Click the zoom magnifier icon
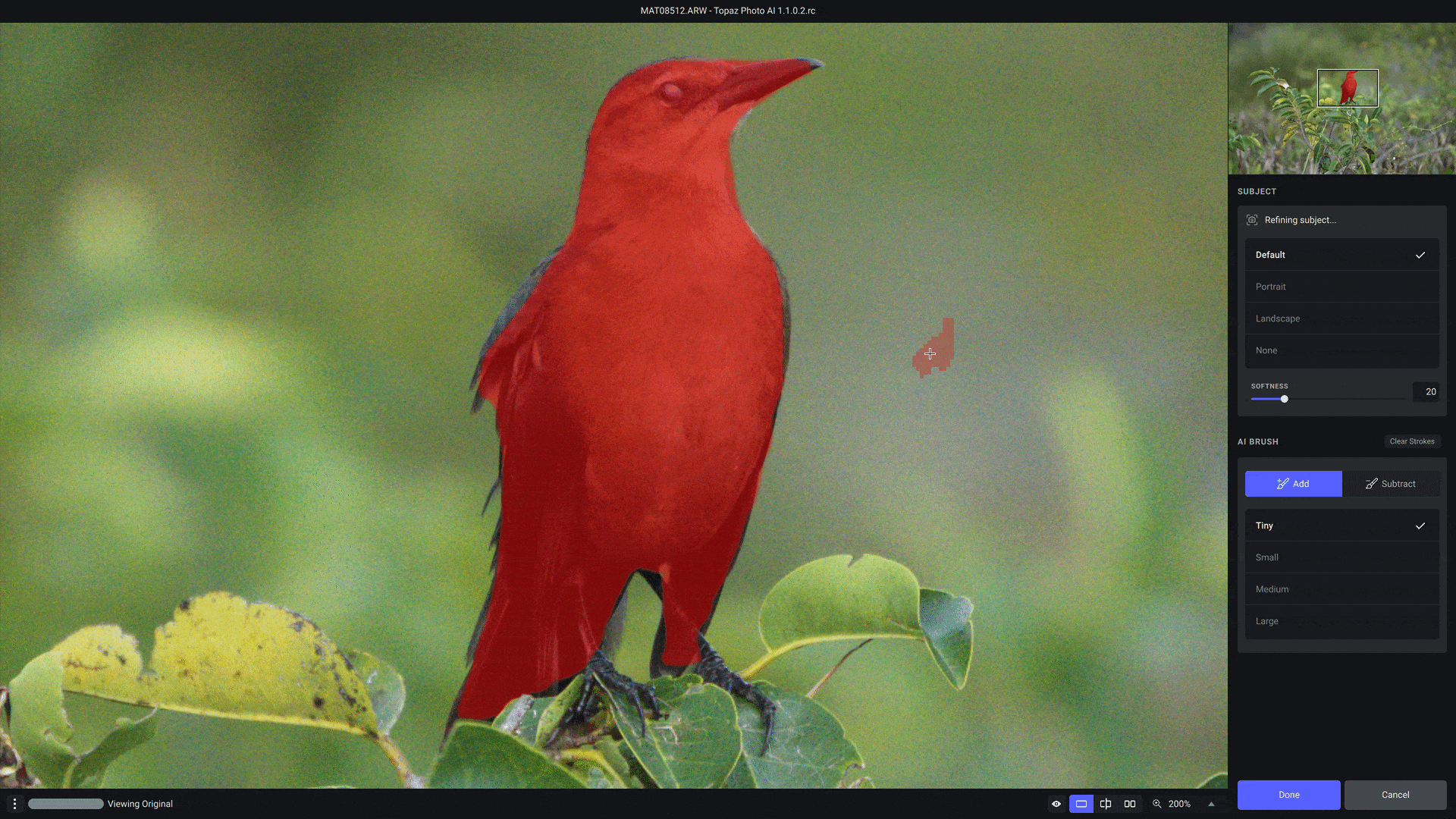This screenshot has height=819, width=1456. pyautogui.click(x=1157, y=804)
